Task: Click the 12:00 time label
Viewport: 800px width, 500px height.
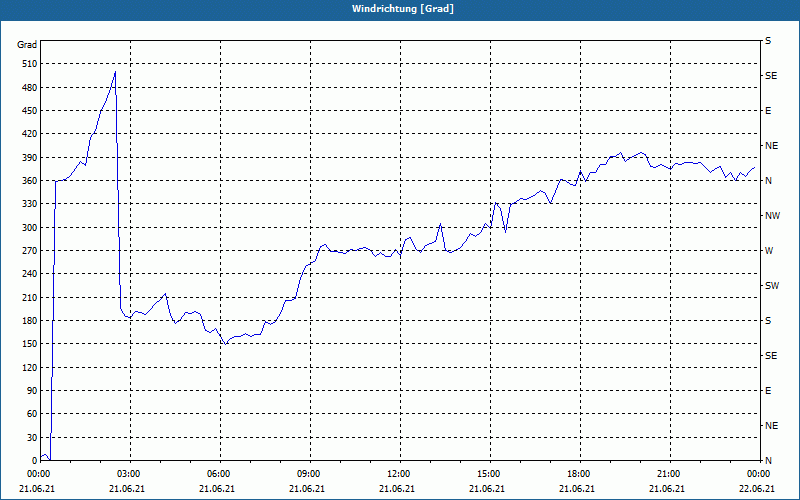Action: (x=397, y=474)
